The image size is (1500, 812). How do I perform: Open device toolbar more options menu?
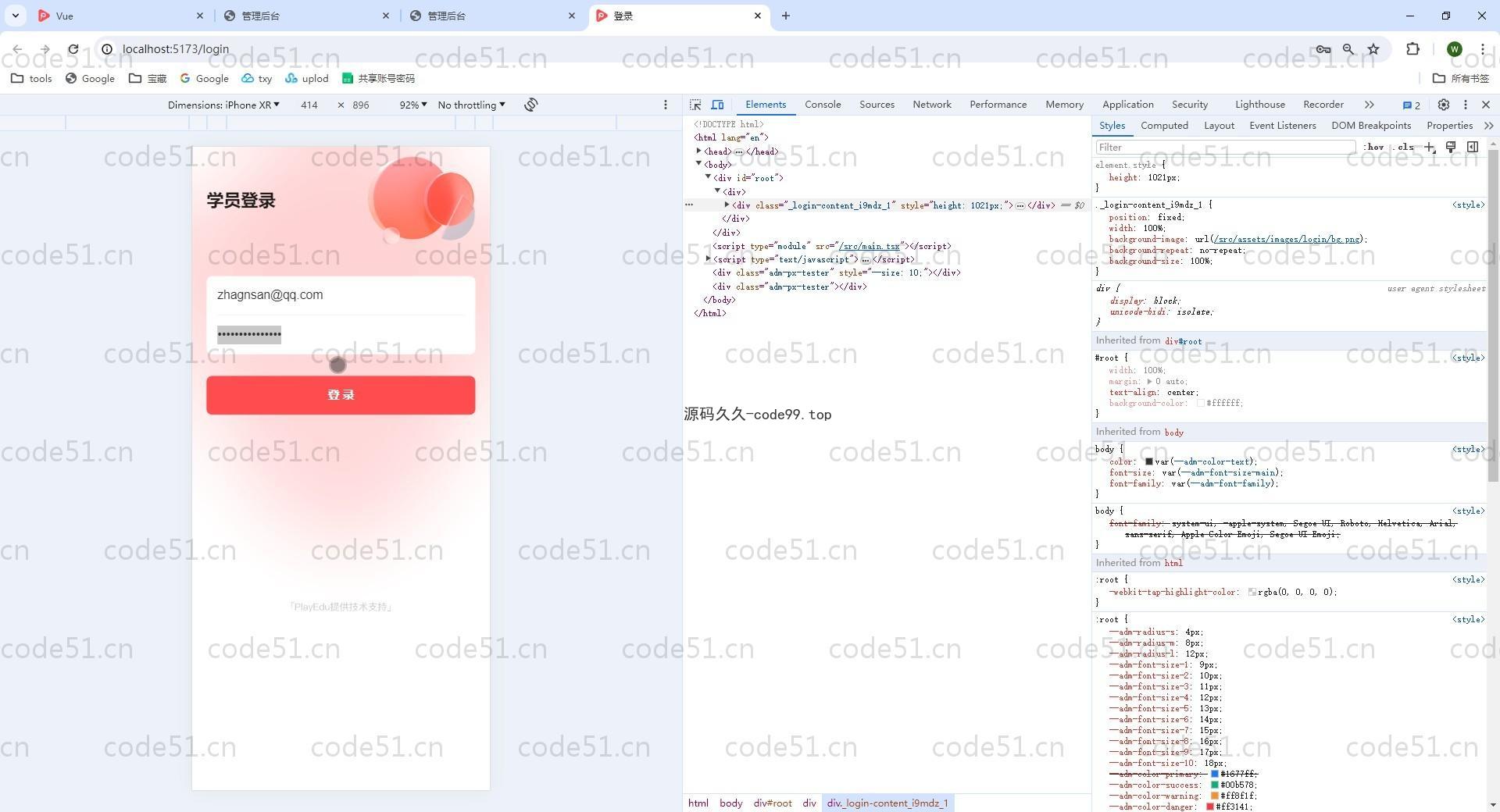pyautogui.click(x=666, y=105)
